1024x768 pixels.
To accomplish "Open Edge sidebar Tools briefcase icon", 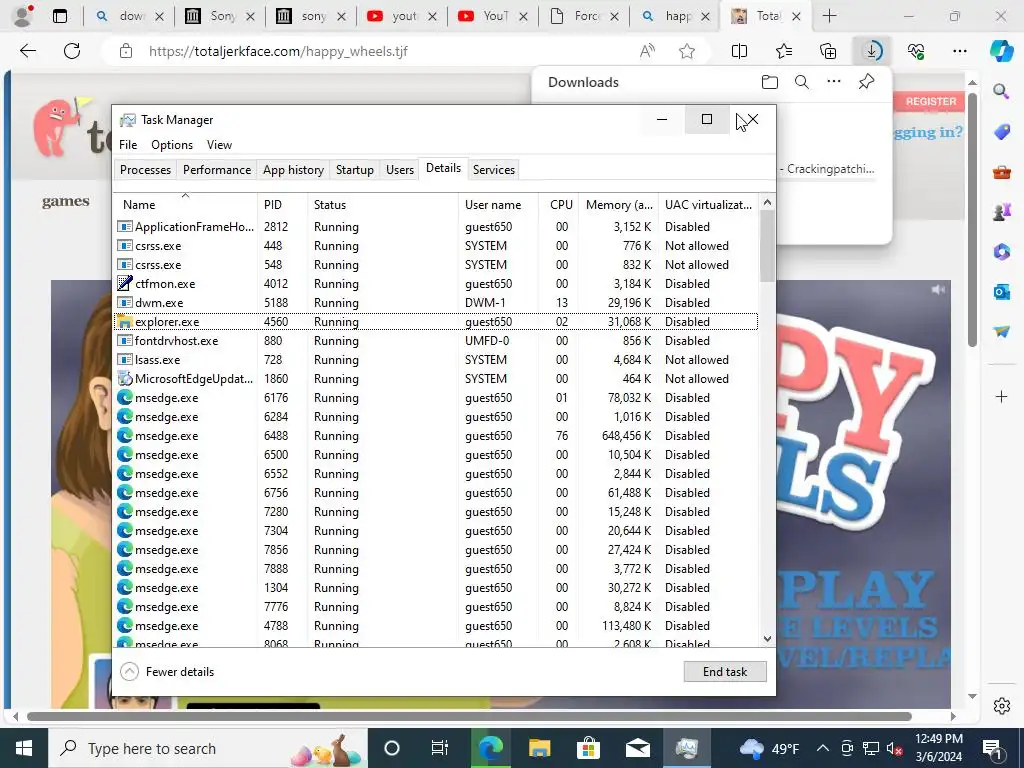I will (x=1001, y=172).
